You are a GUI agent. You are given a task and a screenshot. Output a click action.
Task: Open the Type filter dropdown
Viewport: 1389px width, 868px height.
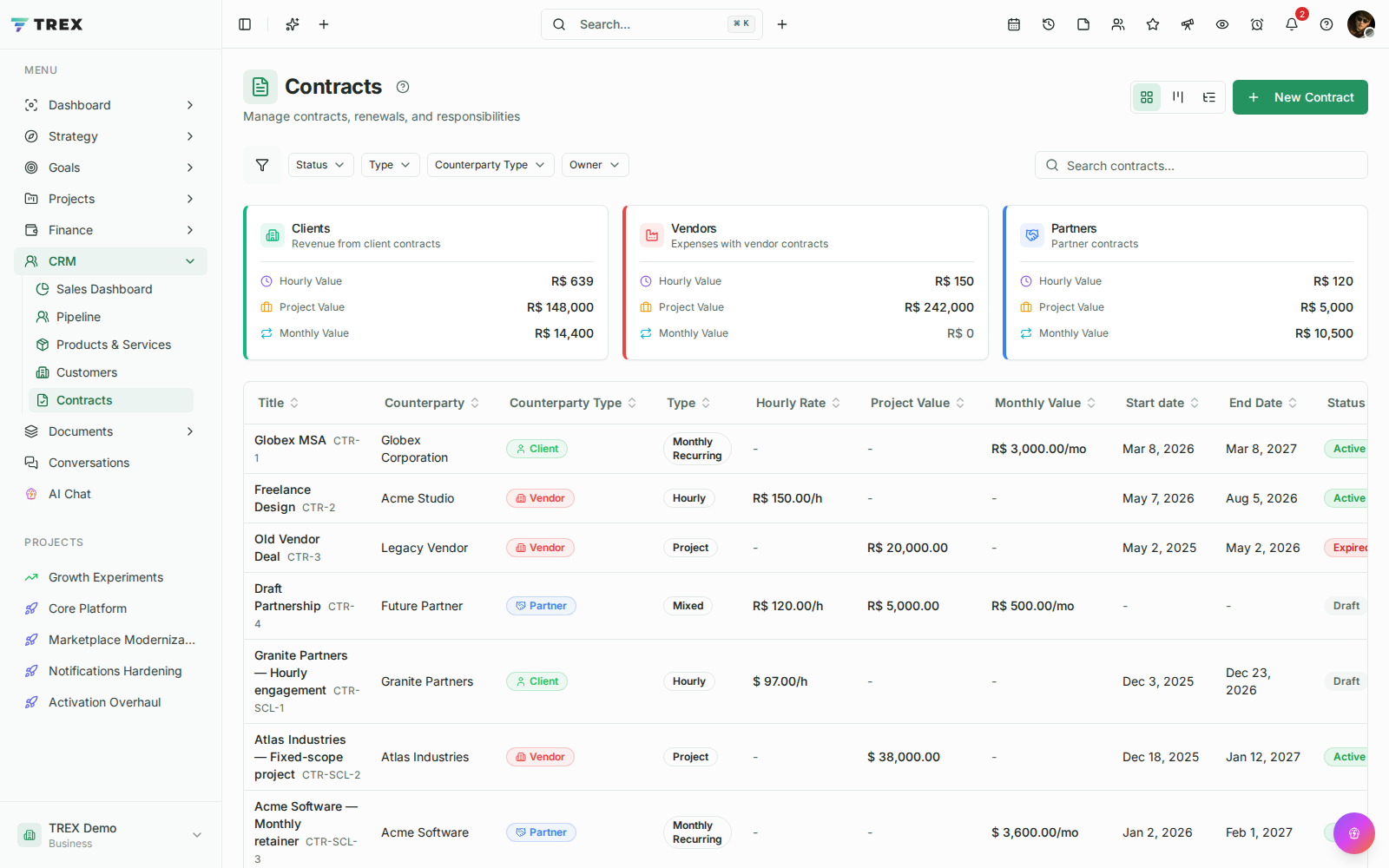tap(390, 165)
